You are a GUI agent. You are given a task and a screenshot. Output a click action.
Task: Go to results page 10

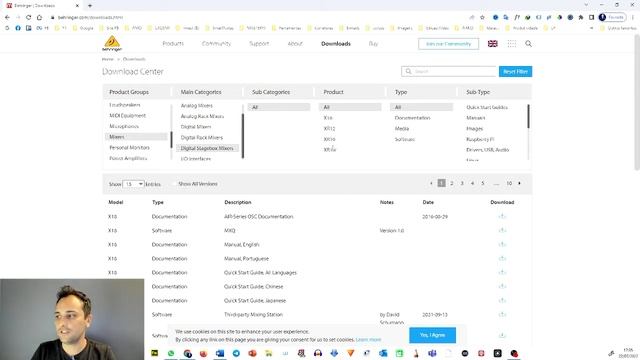pos(509,183)
